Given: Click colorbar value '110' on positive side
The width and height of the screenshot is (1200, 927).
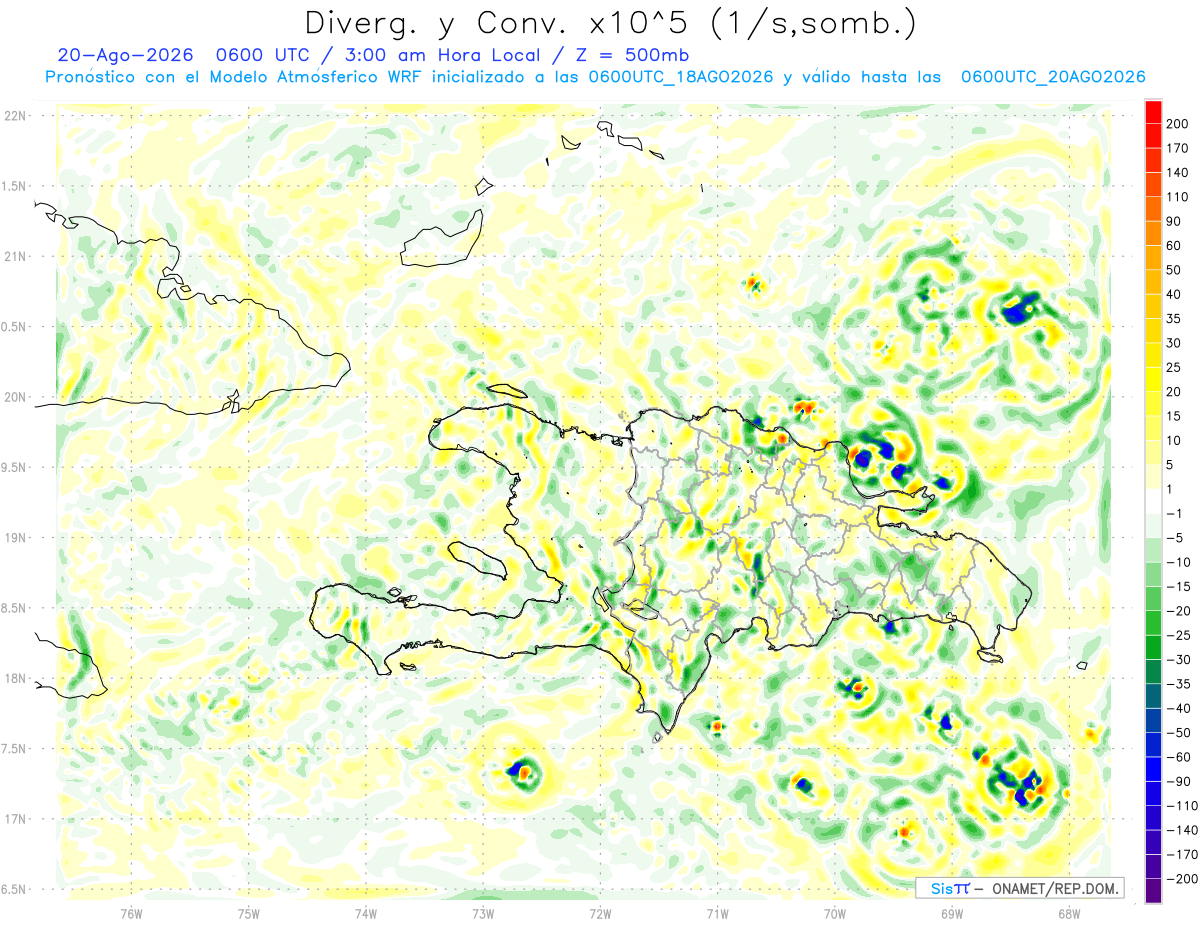Looking at the screenshot, I should 1177,197.
